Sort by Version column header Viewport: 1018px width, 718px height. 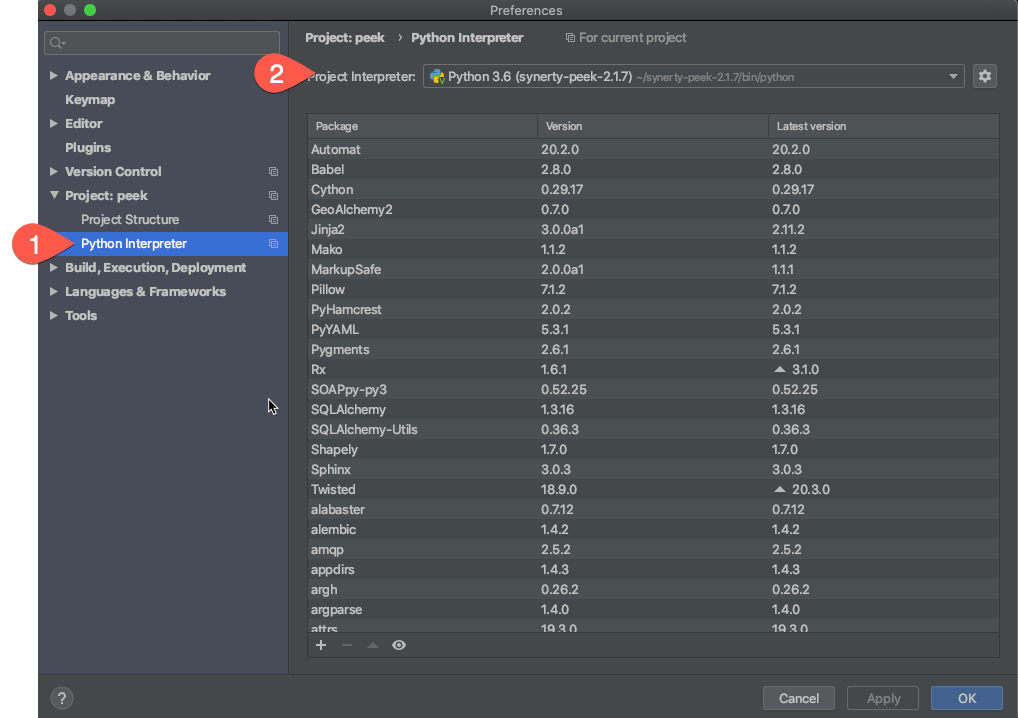coord(652,126)
